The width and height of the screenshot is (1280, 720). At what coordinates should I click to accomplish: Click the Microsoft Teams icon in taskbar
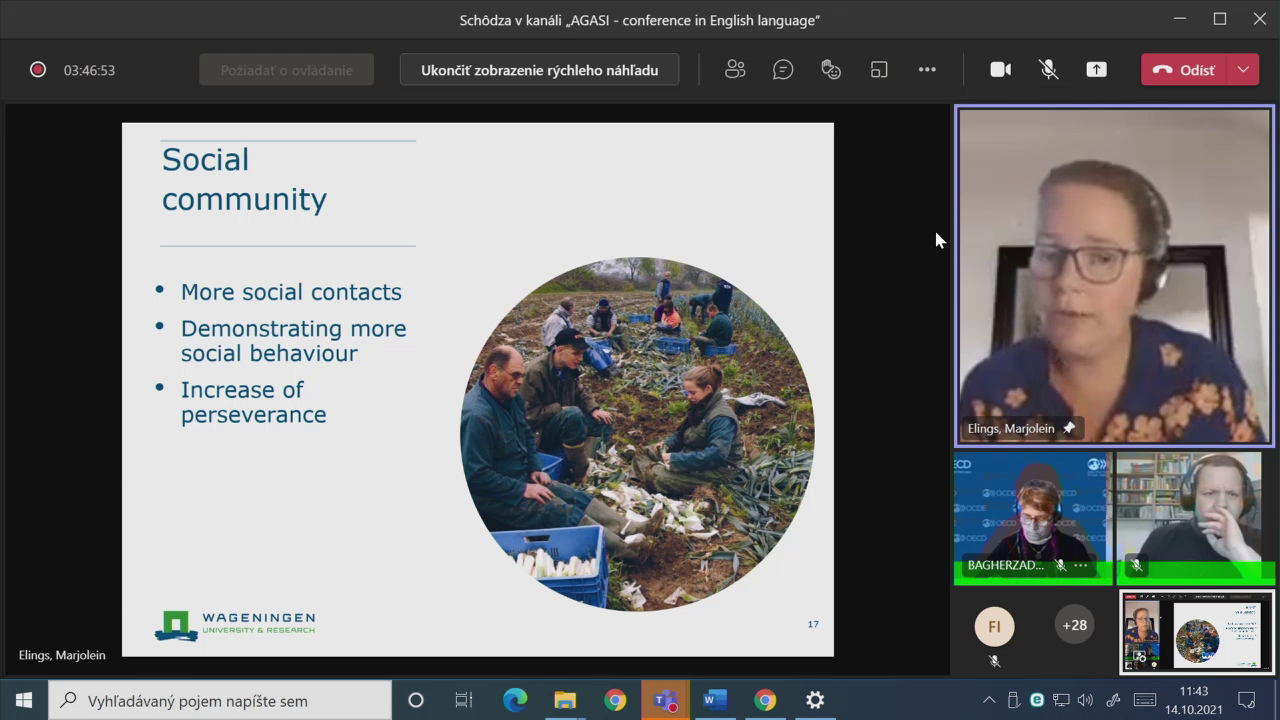coord(665,700)
